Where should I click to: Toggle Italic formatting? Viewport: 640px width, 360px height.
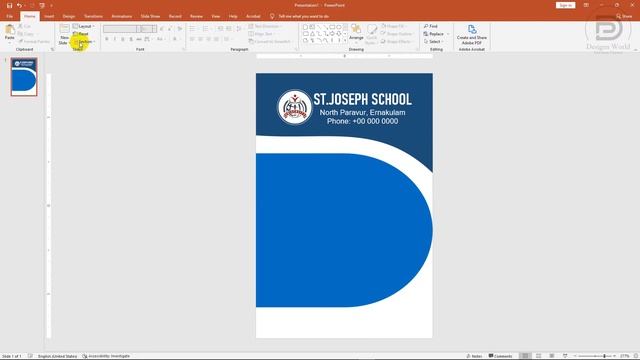pyautogui.click(x=115, y=39)
